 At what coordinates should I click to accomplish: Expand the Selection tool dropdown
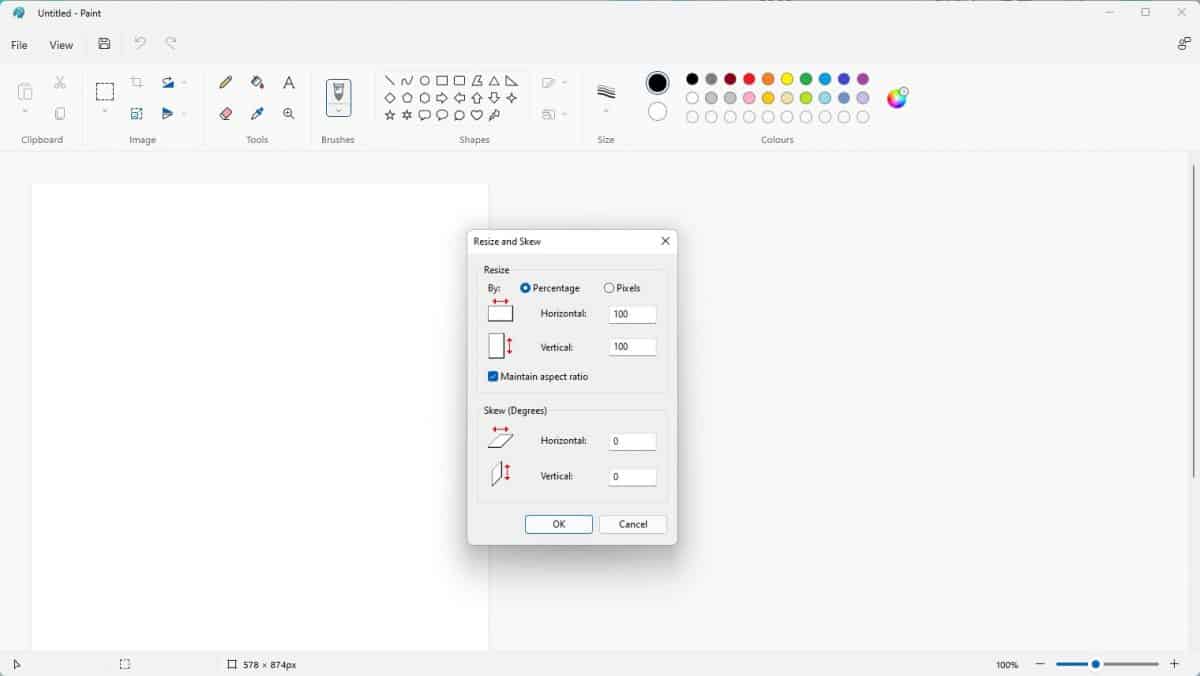click(x=104, y=113)
